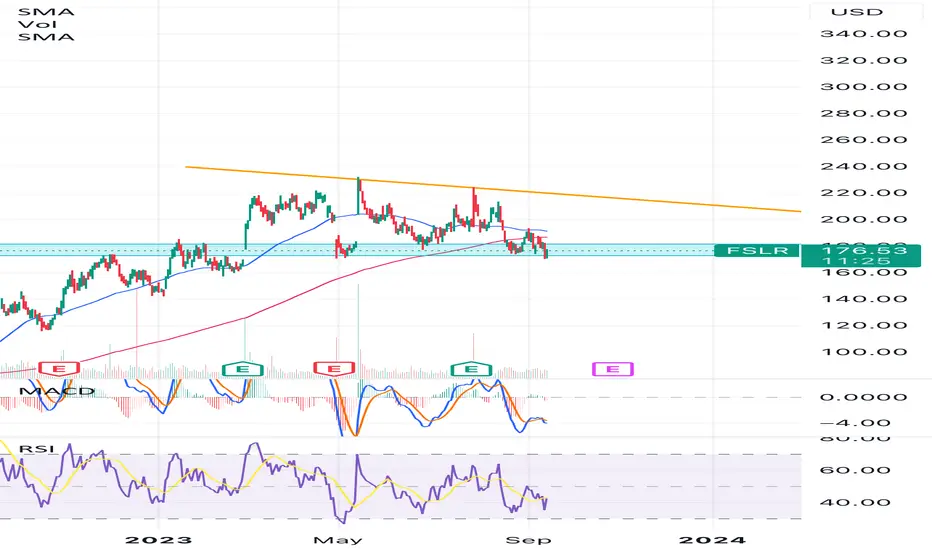Click the 200.00 price axis label
Viewport: 932px width, 550px height.
tap(864, 219)
